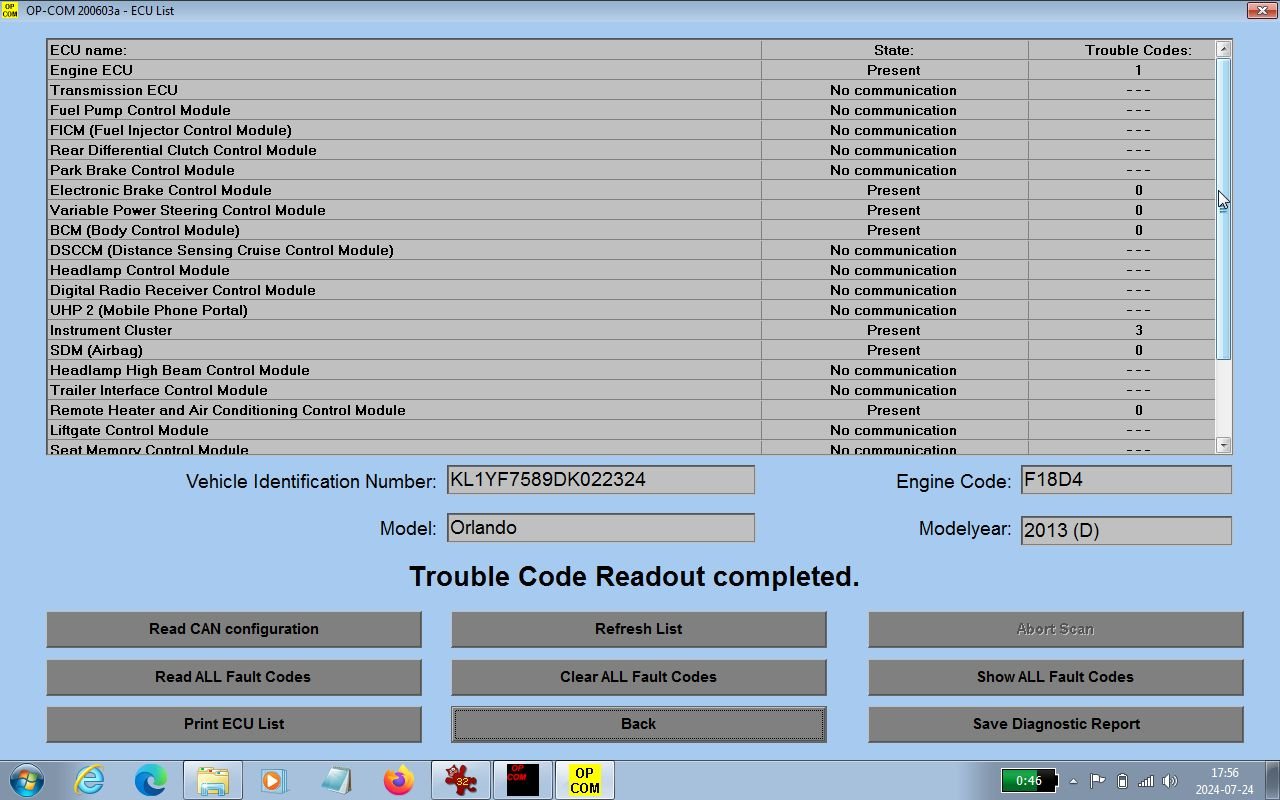Save Diagnostic Report

pos(1055,724)
